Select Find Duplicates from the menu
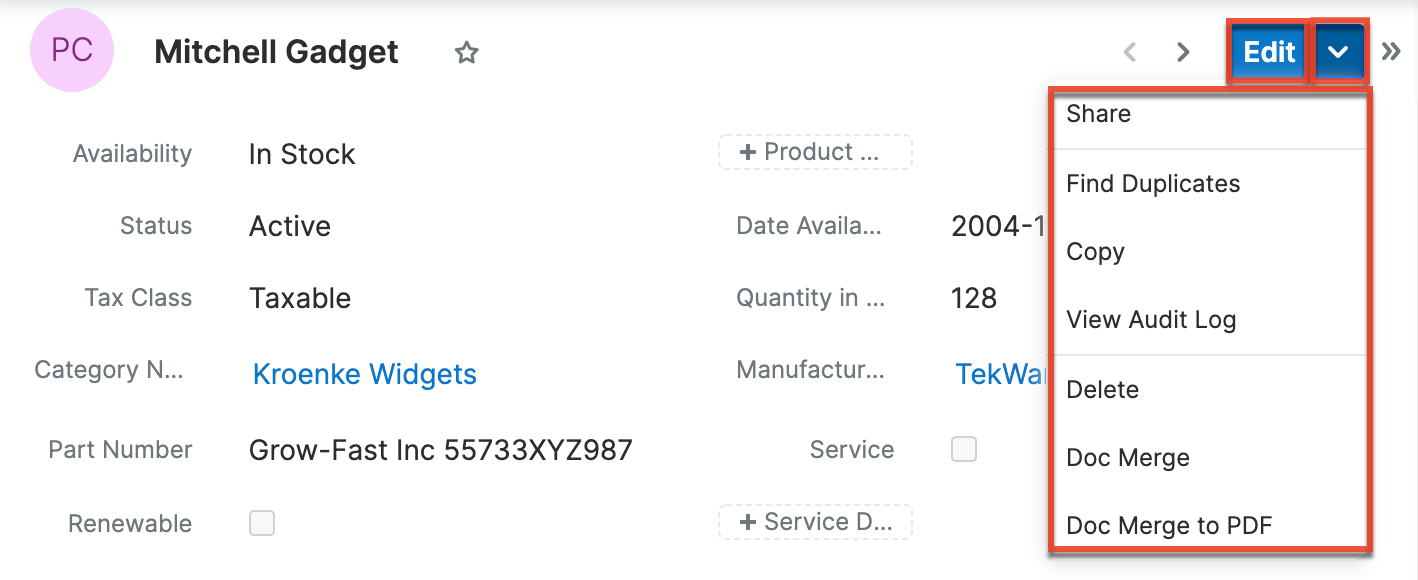The image size is (1418, 580). coord(1152,183)
